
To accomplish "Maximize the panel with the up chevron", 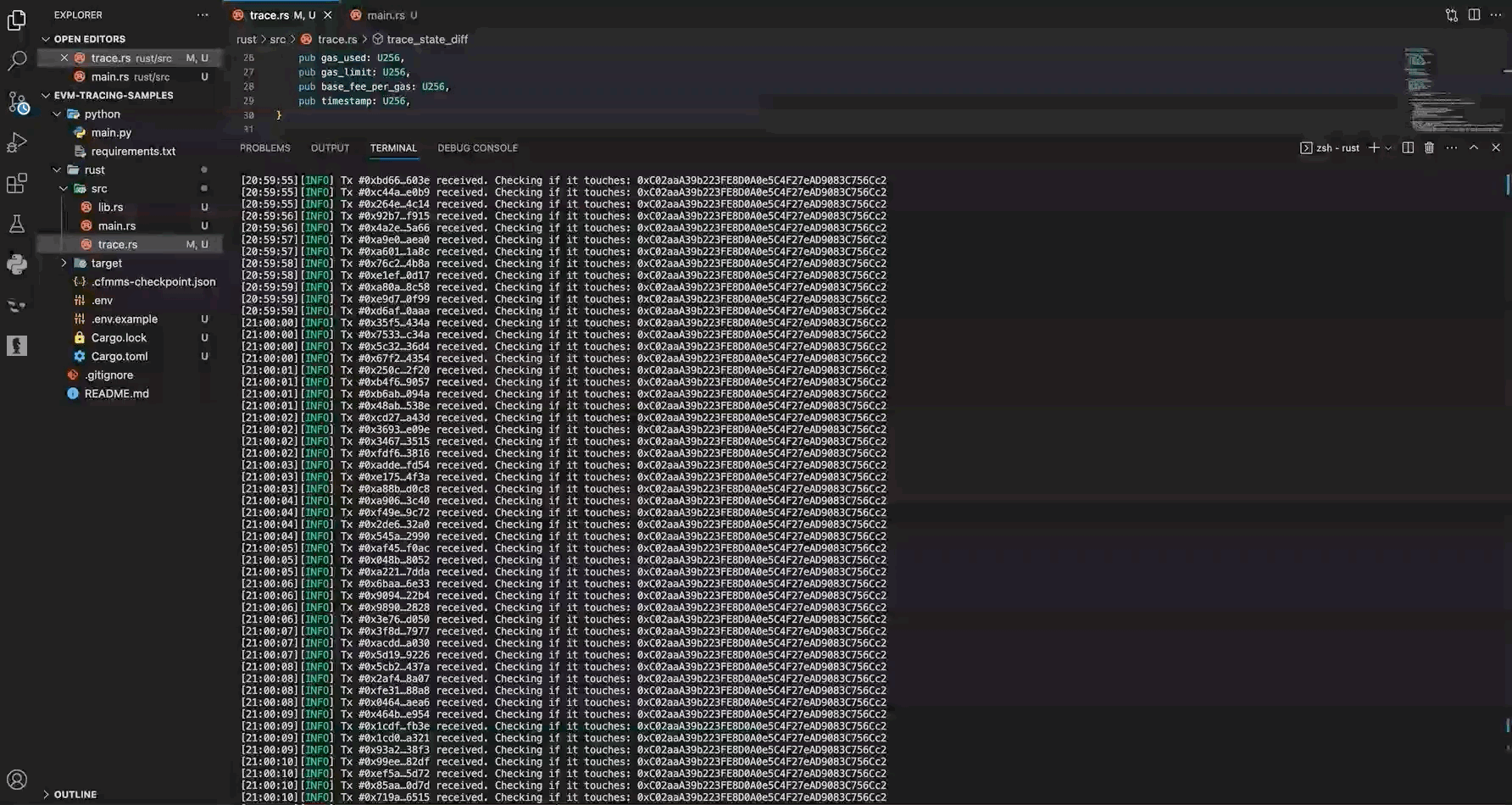I will pyautogui.click(x=1474, y=147).
